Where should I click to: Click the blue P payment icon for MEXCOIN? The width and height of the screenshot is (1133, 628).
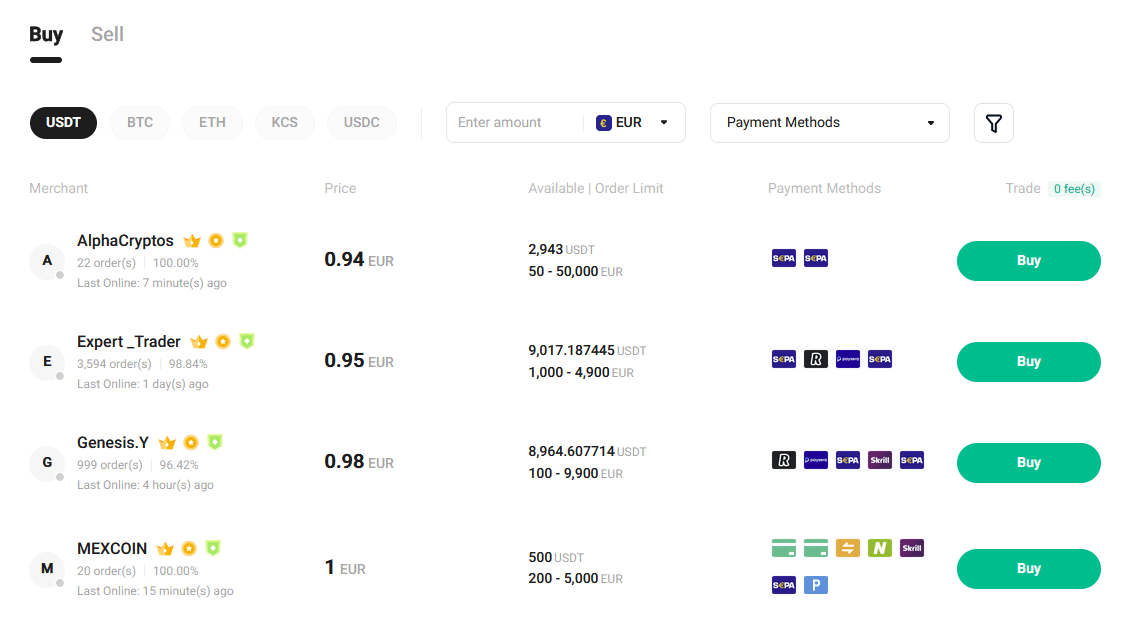coord(816,584)
